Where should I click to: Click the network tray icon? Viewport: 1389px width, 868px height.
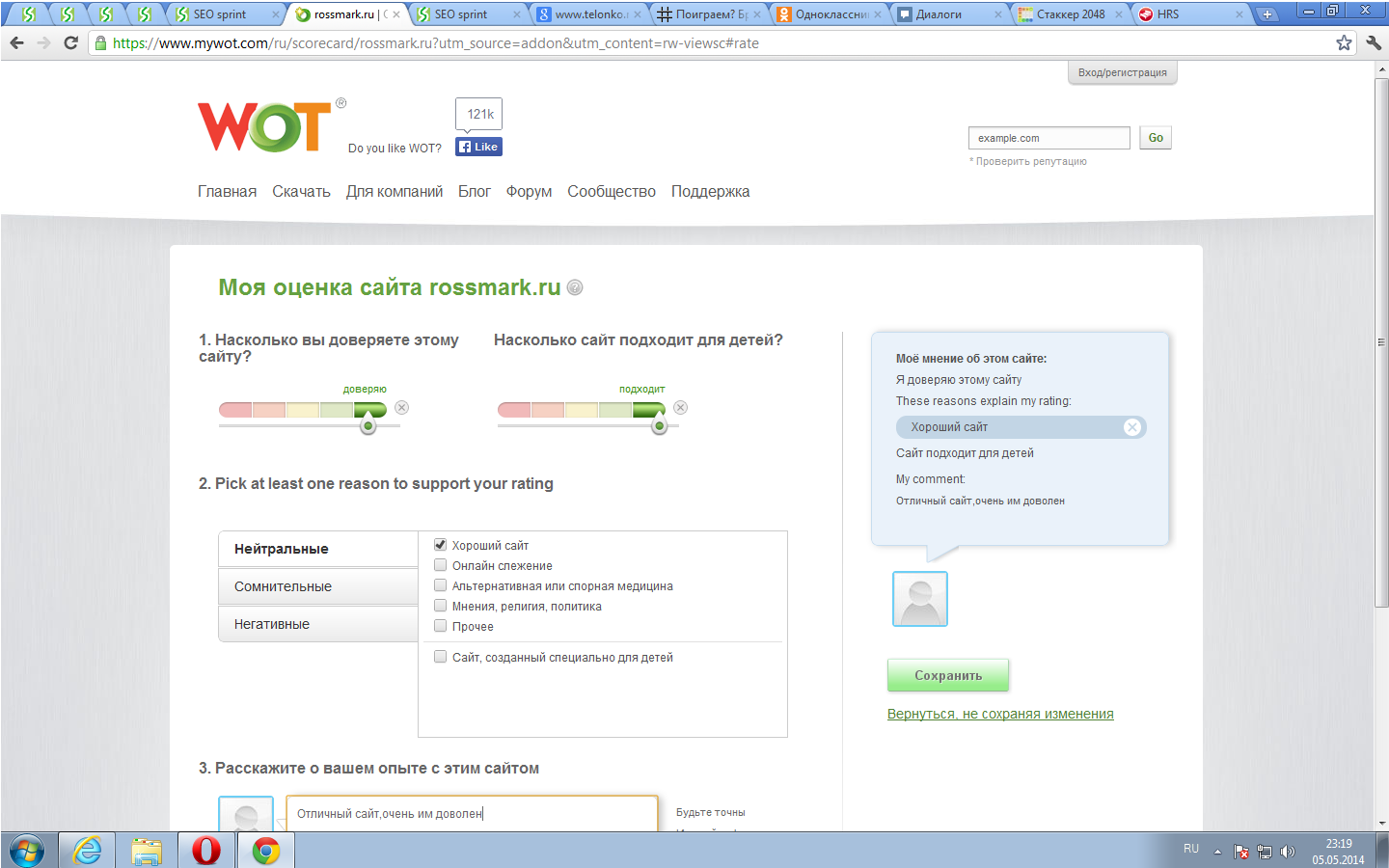pyautogui.click(x=1265, y=852)
